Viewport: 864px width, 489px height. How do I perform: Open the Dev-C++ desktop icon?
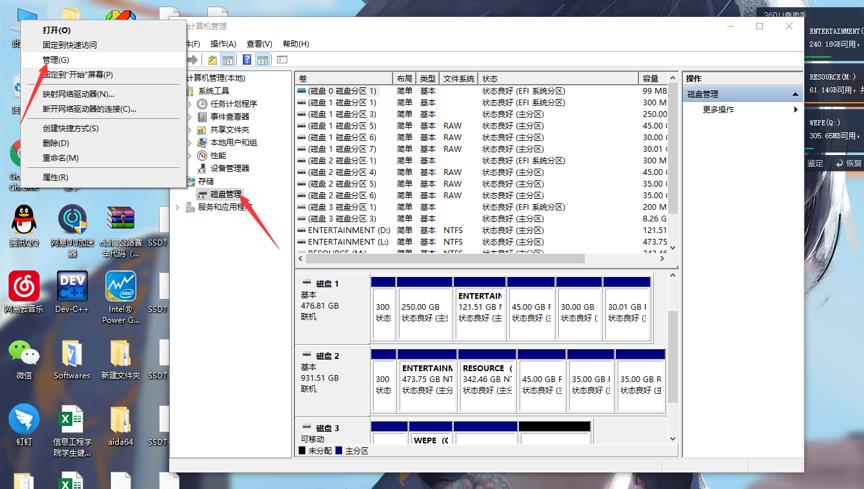point(72,292)
